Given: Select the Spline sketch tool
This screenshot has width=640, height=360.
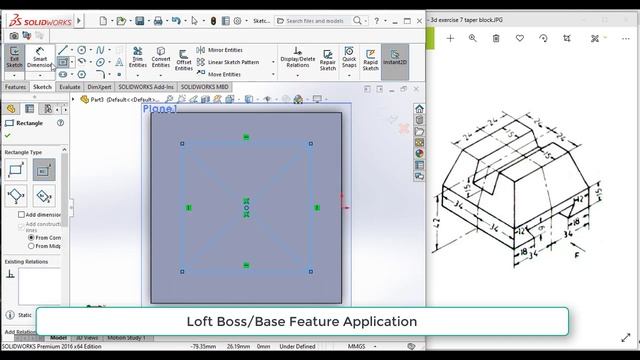Looking at the screenshot, I should (100, 50).
